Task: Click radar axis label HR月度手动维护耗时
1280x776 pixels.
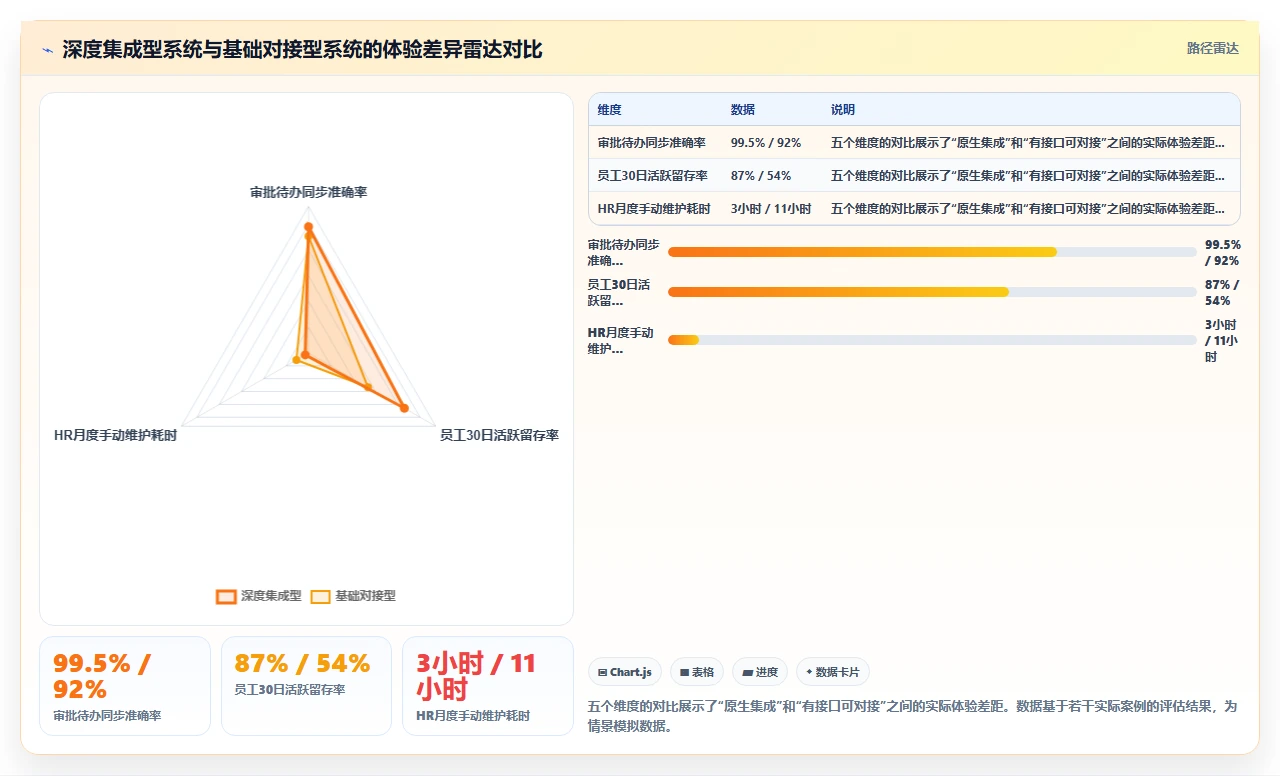Action: pyautogui.click(x=115, y=436)
